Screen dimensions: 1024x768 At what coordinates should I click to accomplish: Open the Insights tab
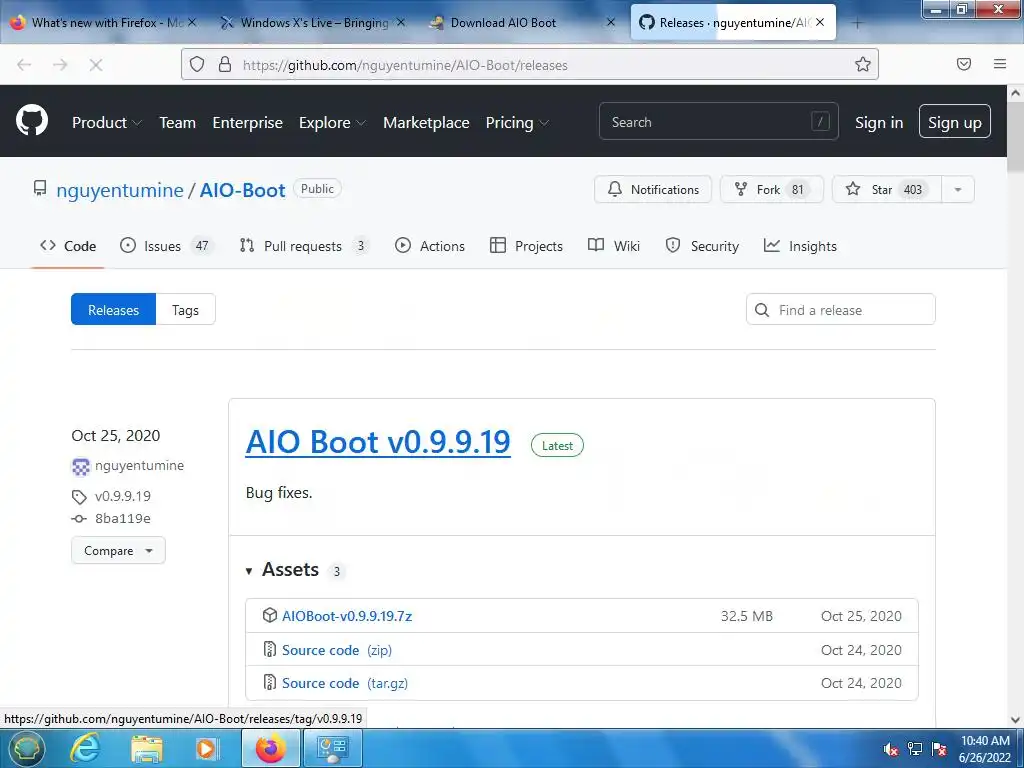(x=800, y=246)
